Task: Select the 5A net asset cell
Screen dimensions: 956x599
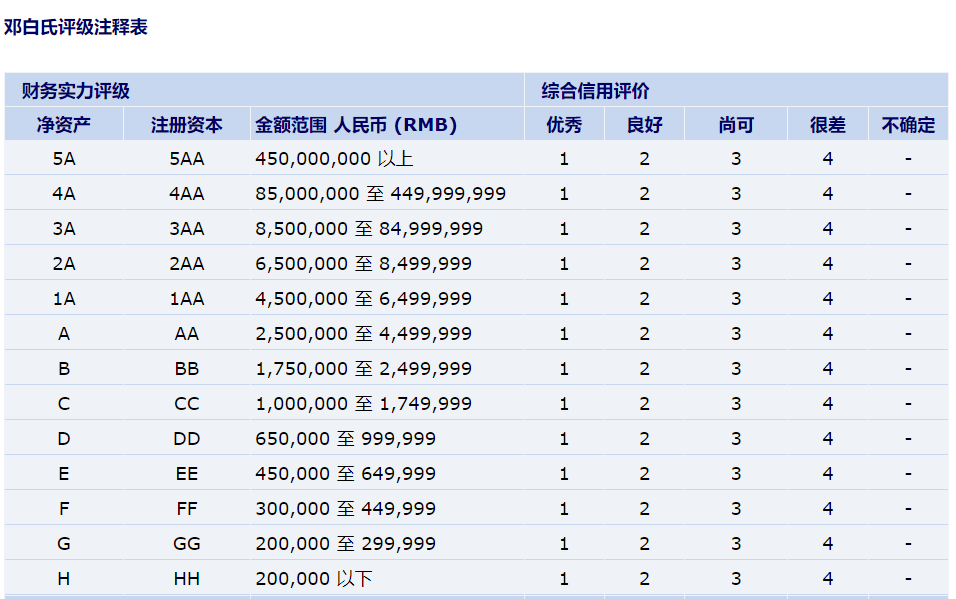Action: tap(64, 159)
